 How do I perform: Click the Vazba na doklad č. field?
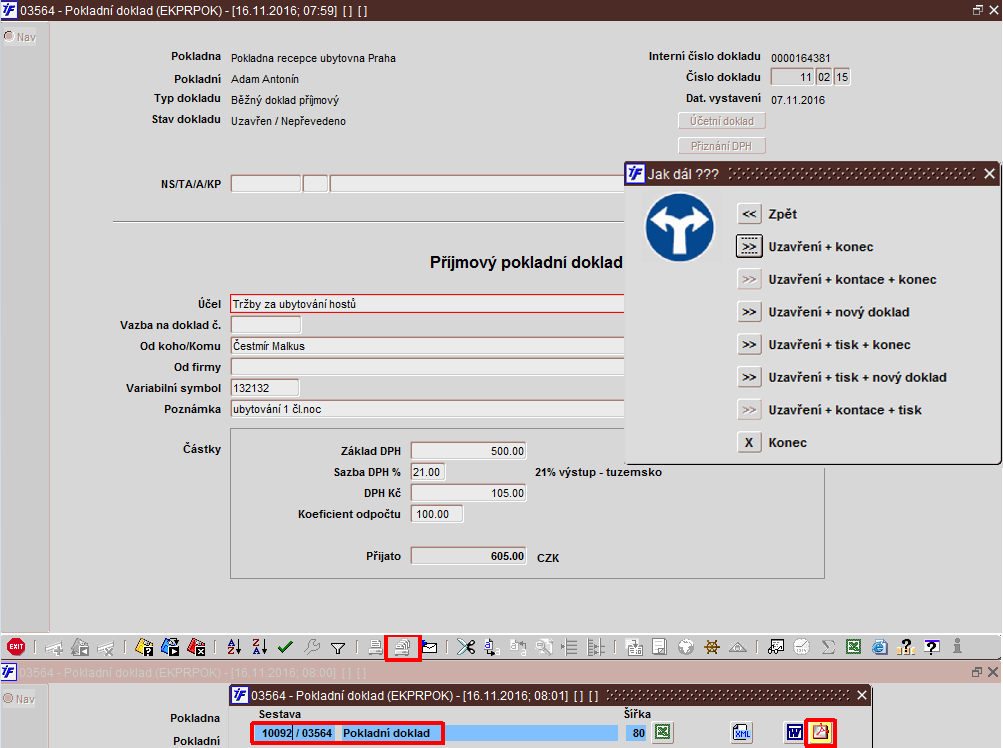coord(265,324)
